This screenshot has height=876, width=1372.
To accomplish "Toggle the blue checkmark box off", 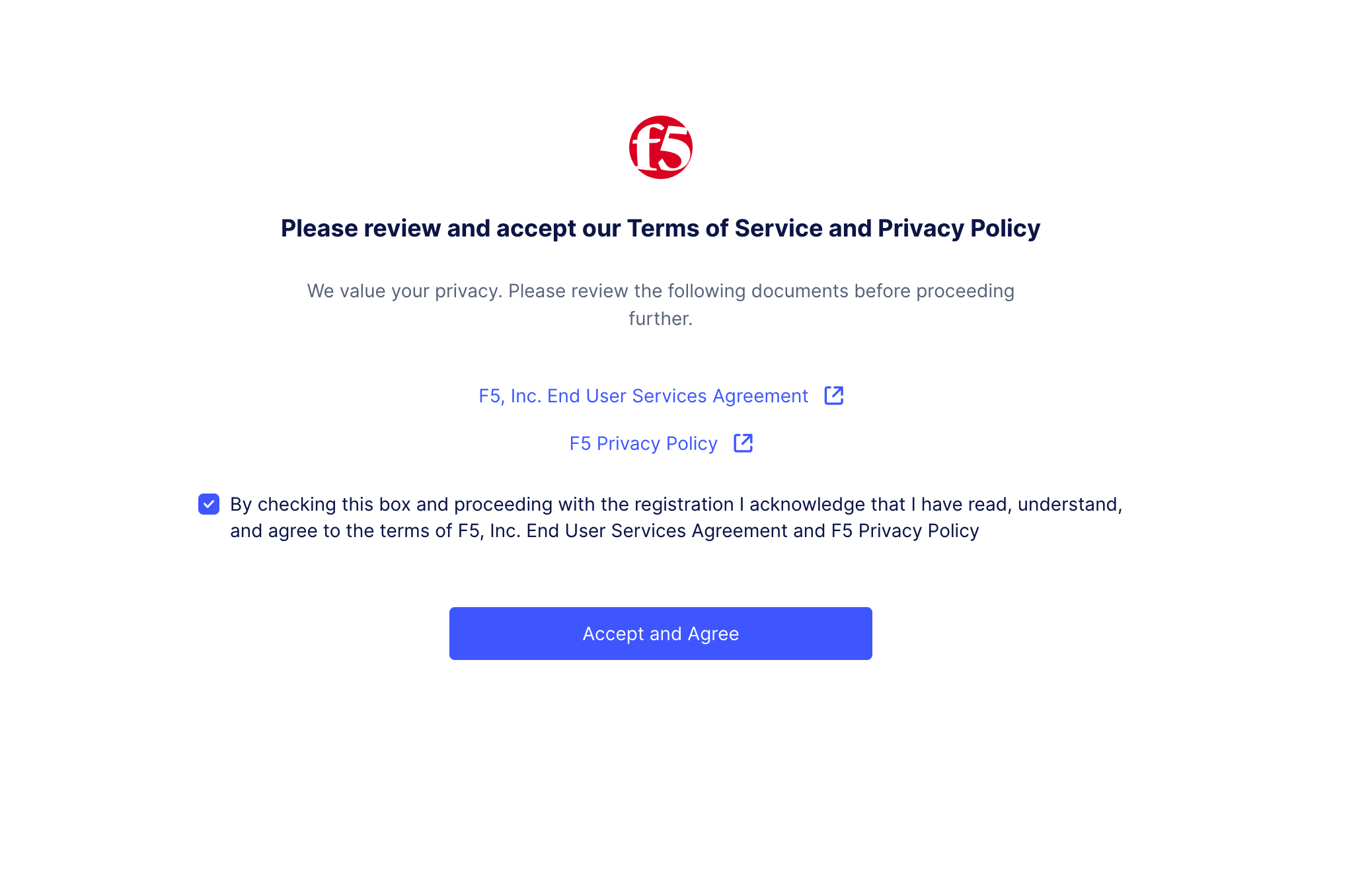I will [209, 504].
